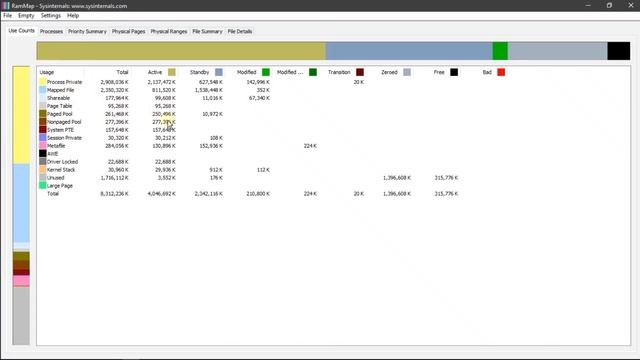Image resolution: width=640 pixels, height=360 pixels.
Task: Click the Free column black swatch
Action: coord(454,72)
